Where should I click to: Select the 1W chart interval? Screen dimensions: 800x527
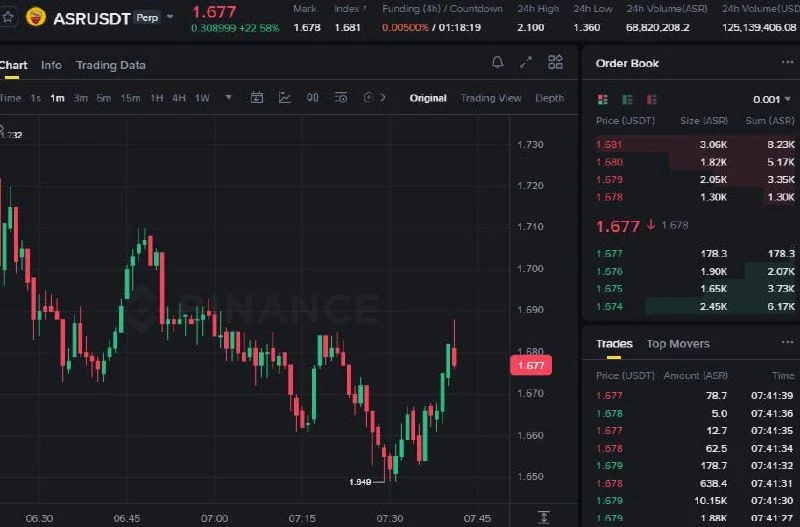pyautogui.click(x=202, y=98)
